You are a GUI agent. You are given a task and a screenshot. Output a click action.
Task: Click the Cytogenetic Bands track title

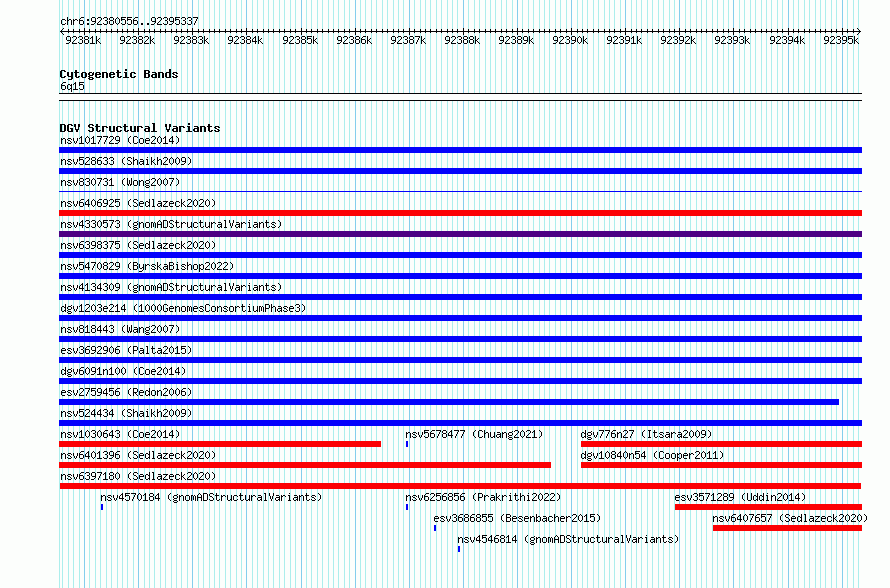click(119, 74)
